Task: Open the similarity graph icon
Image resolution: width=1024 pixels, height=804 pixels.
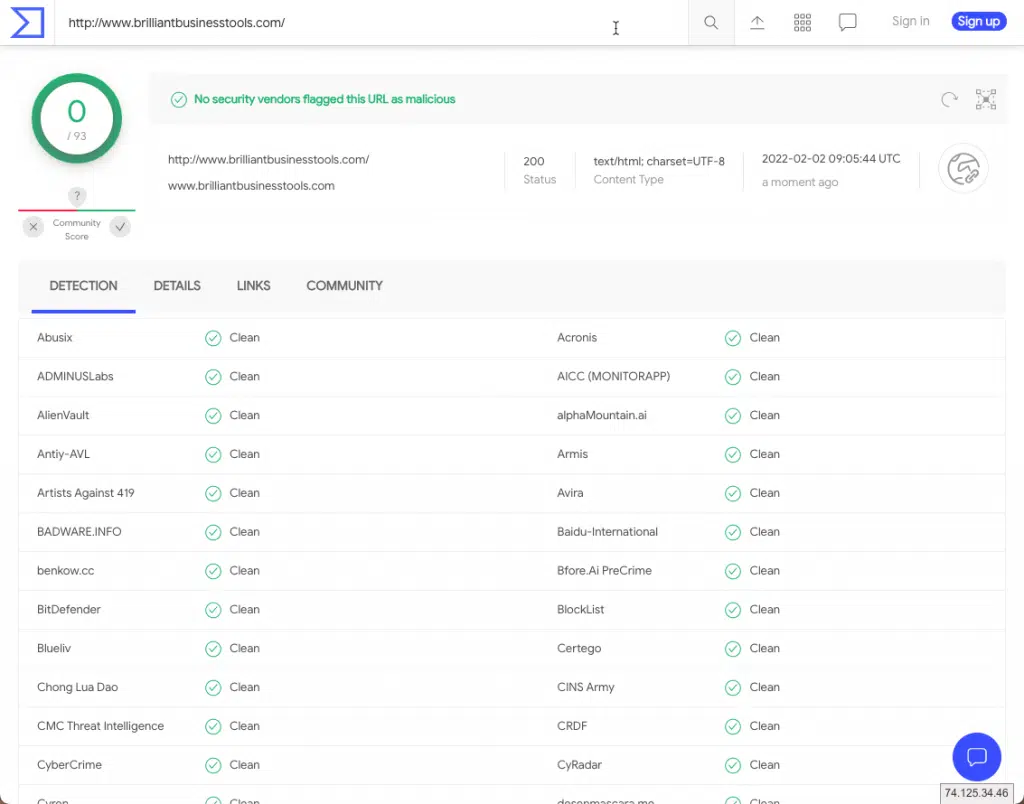Action: [985, 99]
